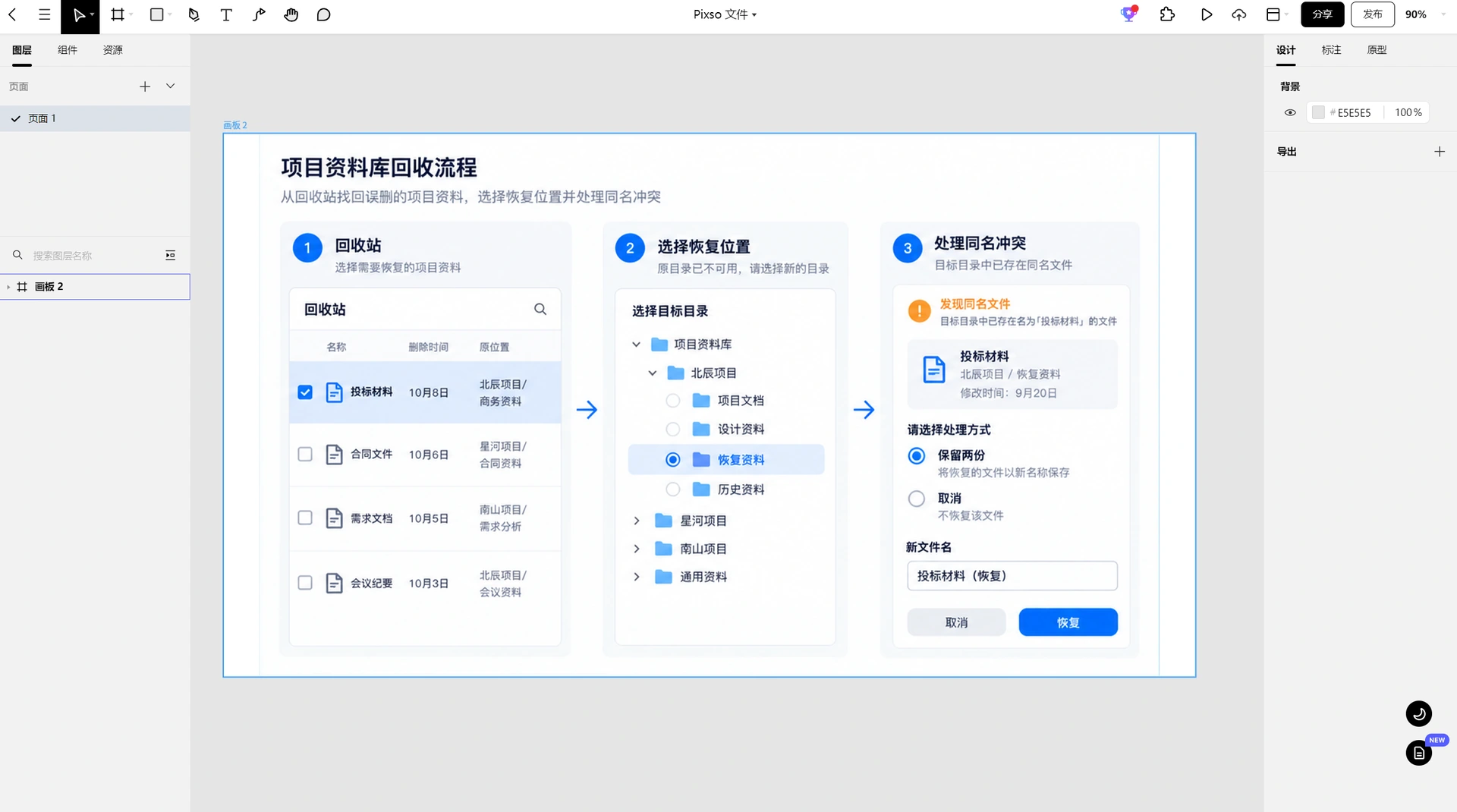Expand the 画板 2 layer arrow

click(x=8, y=287)
